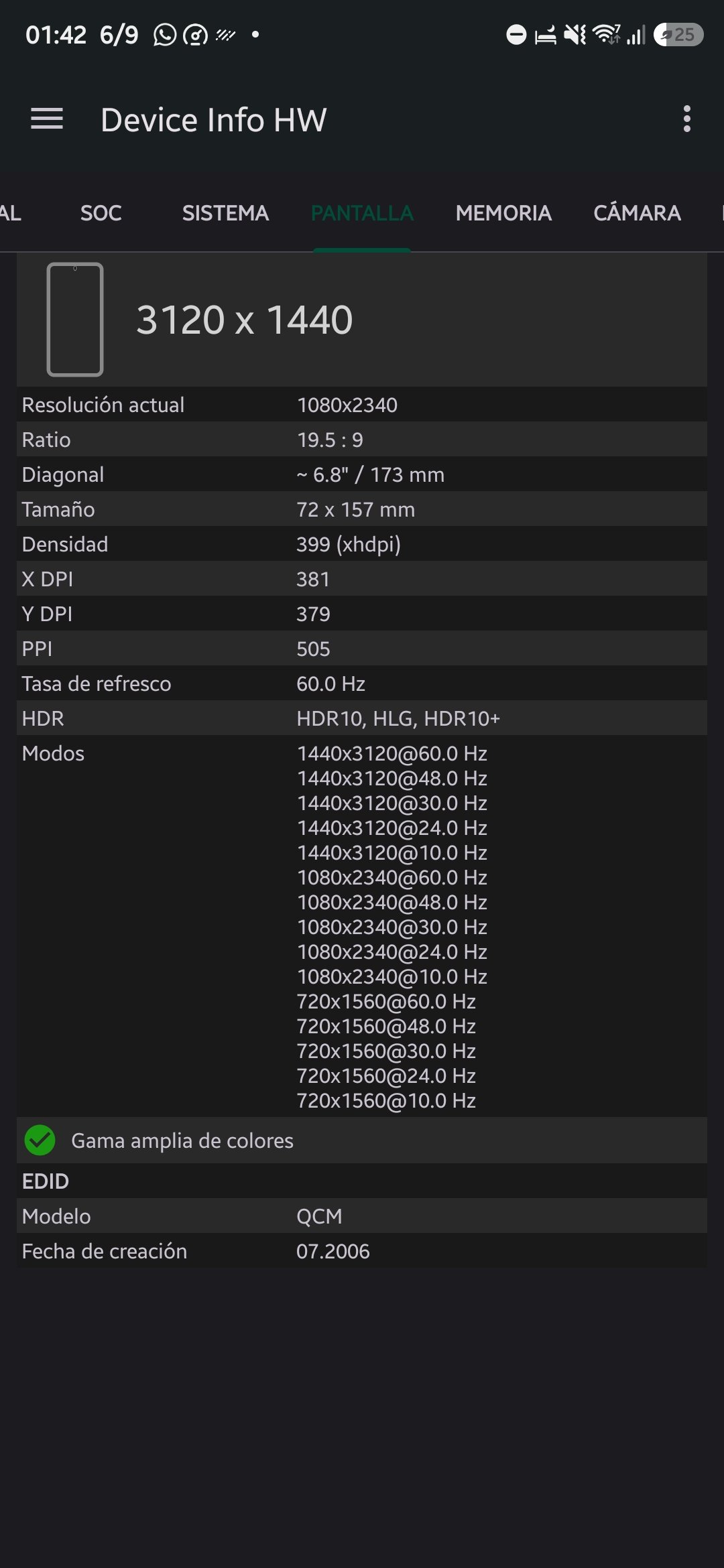Switch to the MEMORIA tab
Viewport: 724px width, 1568px height.
pyautogui.click(x=503, y=213)
